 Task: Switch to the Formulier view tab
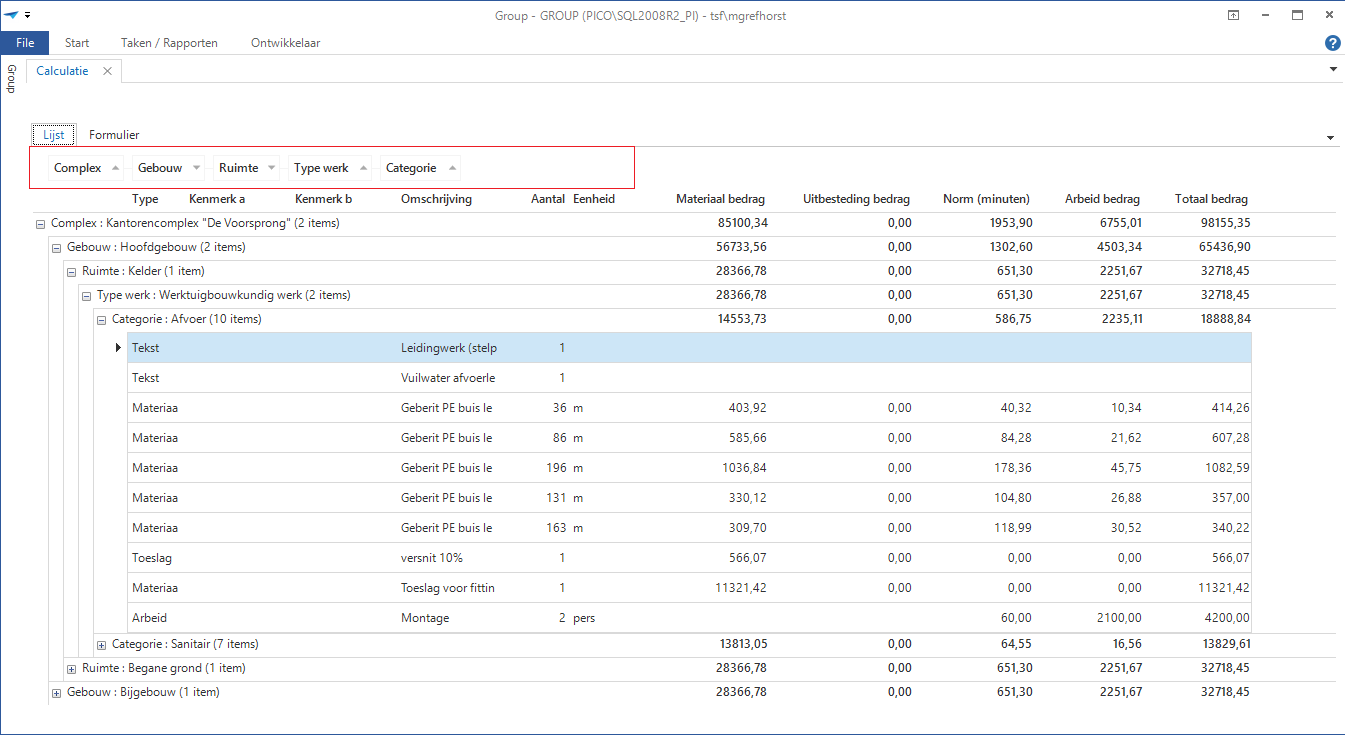pos(114,135)
